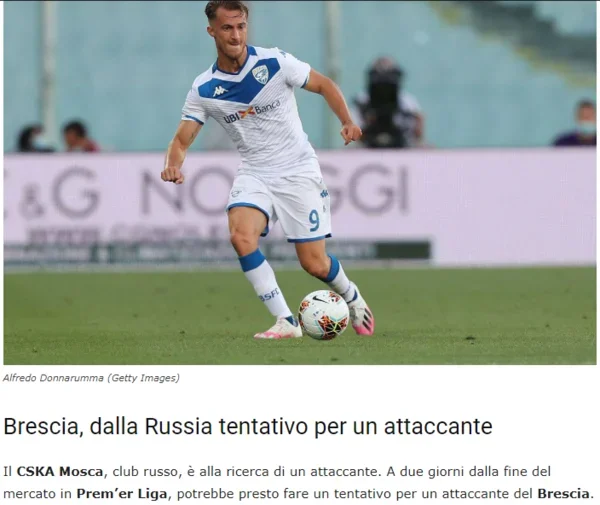Viewport: 600px width, 505px height.
Task: Open the Brescia transfer article headline
Action: click(x=248, y=425)
